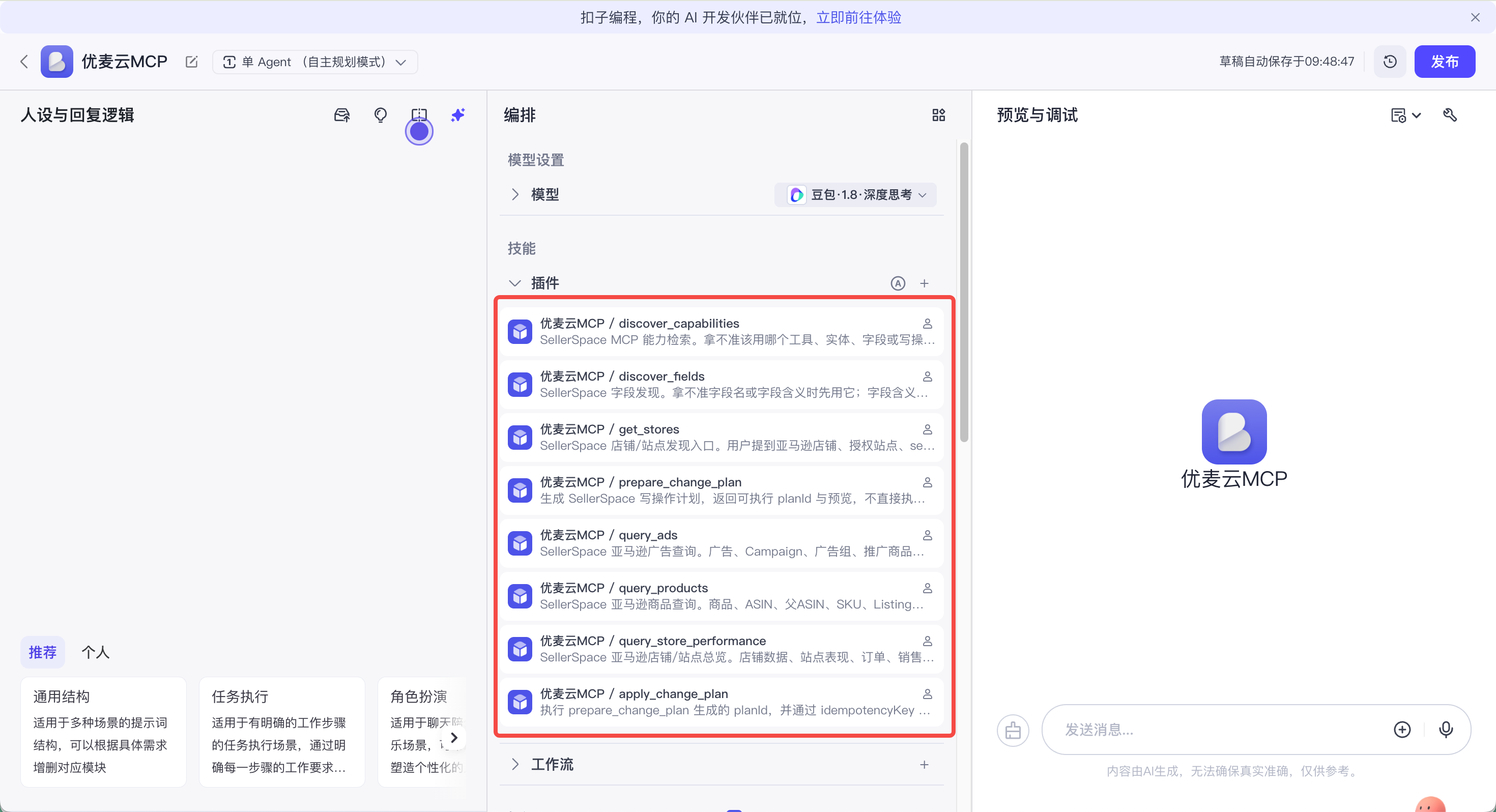Open the query_products plugin row
Viewport: 1496px width, 812px height.
[x=722, y=596]
